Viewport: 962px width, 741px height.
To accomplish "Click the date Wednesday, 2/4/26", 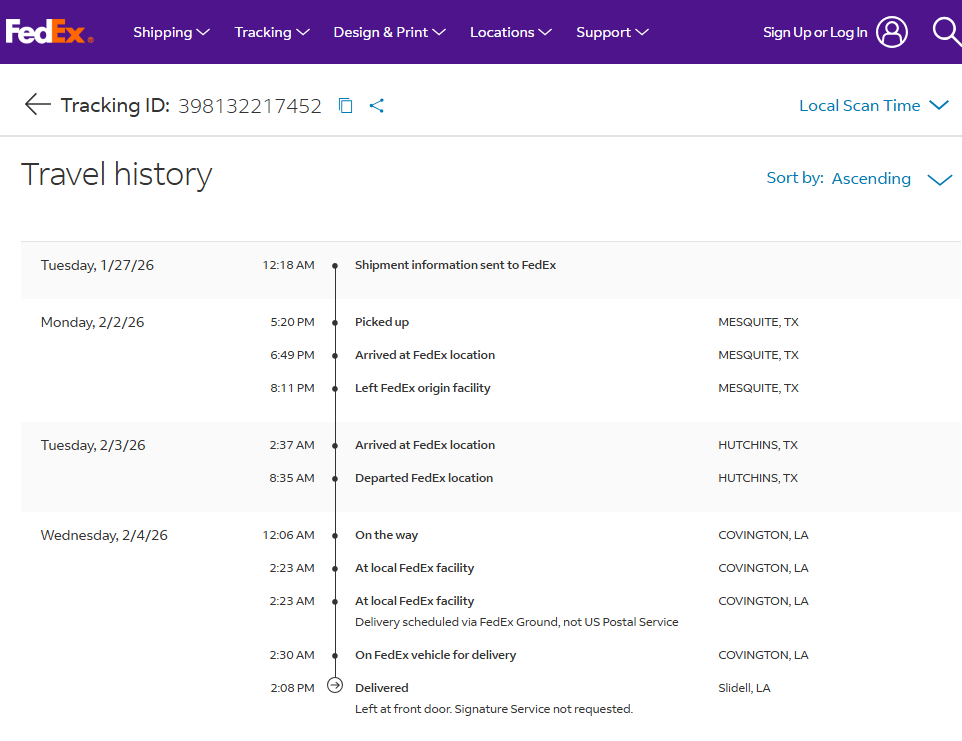I will tap(104, 535).
